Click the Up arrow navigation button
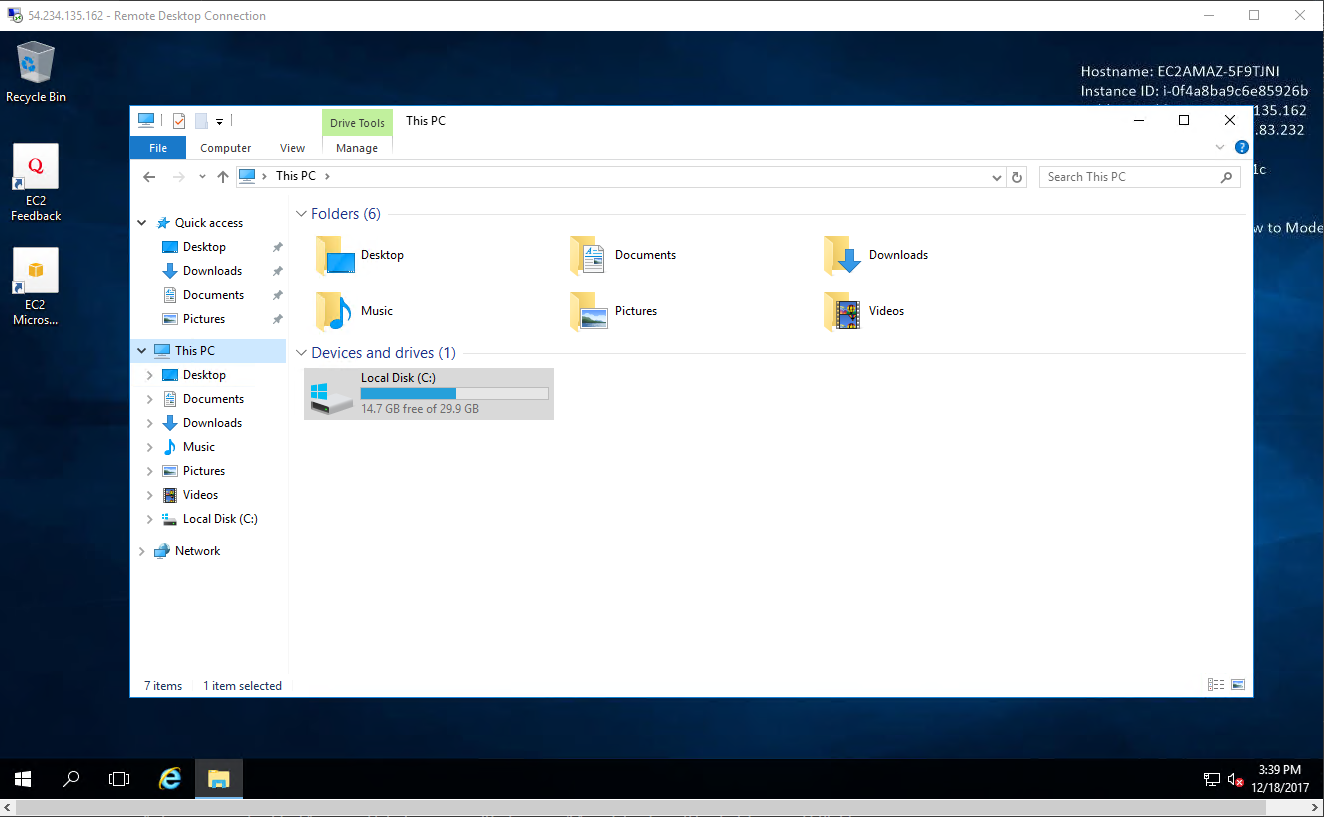Screen dimensions: 1324x817 click(x=223, y=177)
